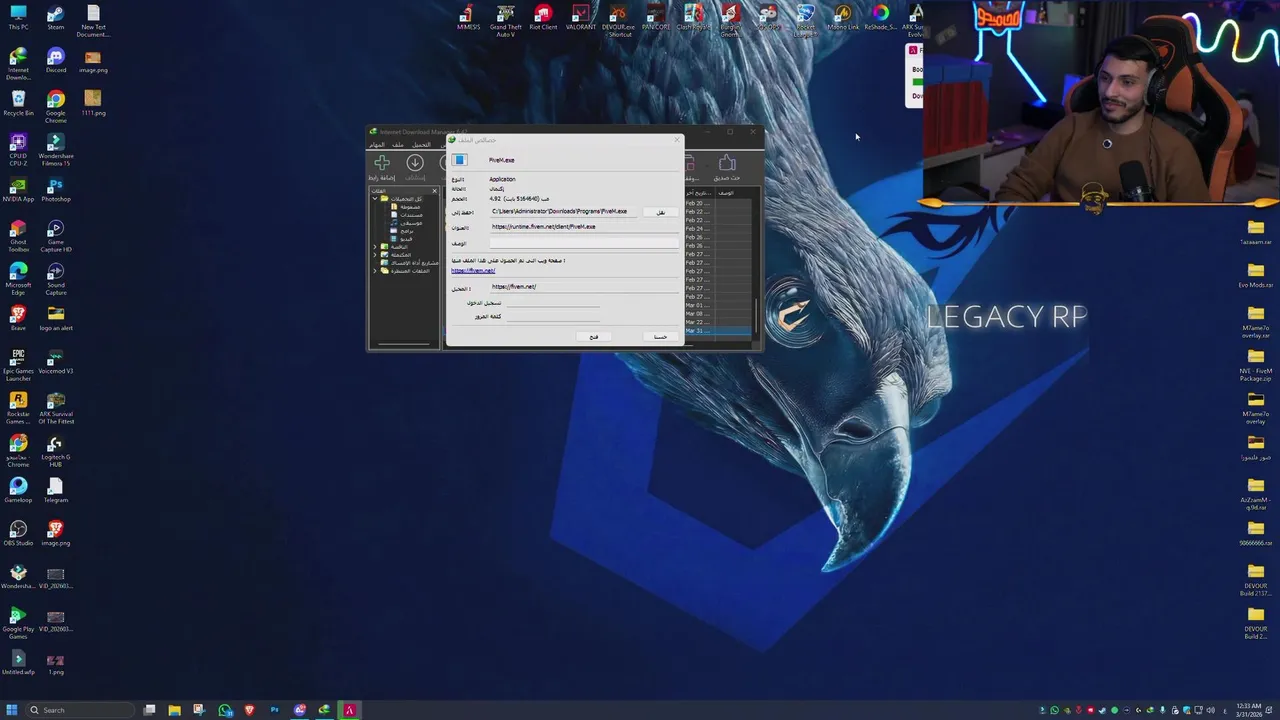1280x720 pixels.
Task: Open the Discord desktop shortcut
Action: click(x=56, y=61)
